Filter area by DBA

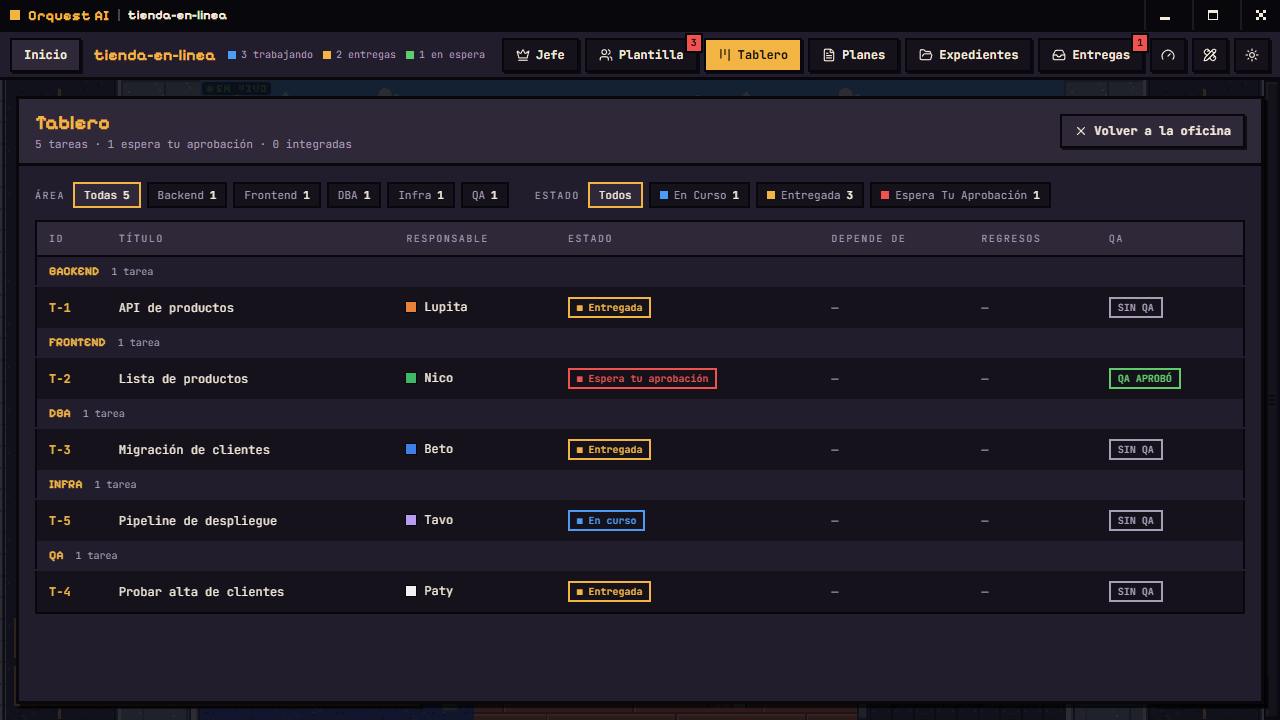click(354, 195)
